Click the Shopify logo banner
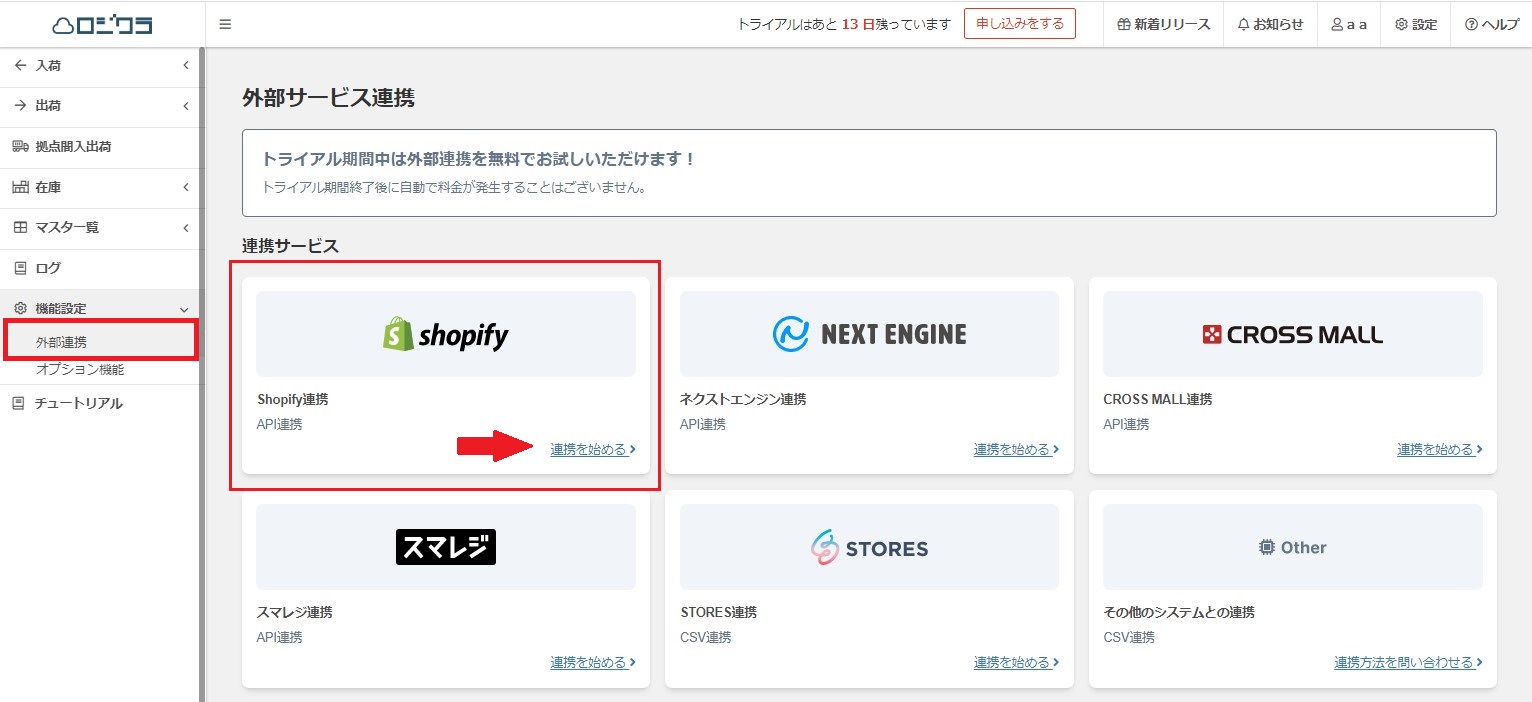The height and width of the screenshot is (702, 1532). [x=446, y=334]
